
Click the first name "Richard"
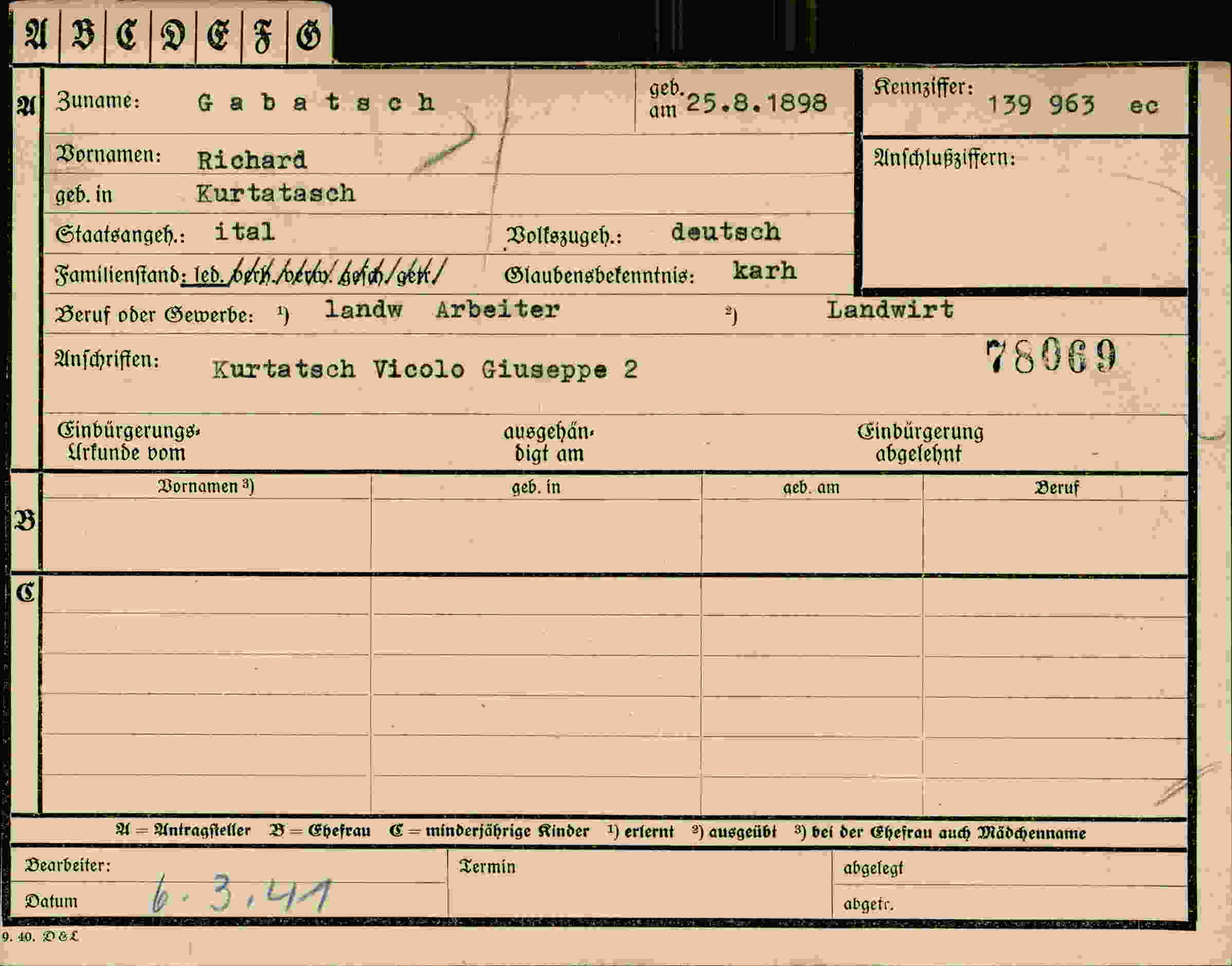(x=252, y=160)
